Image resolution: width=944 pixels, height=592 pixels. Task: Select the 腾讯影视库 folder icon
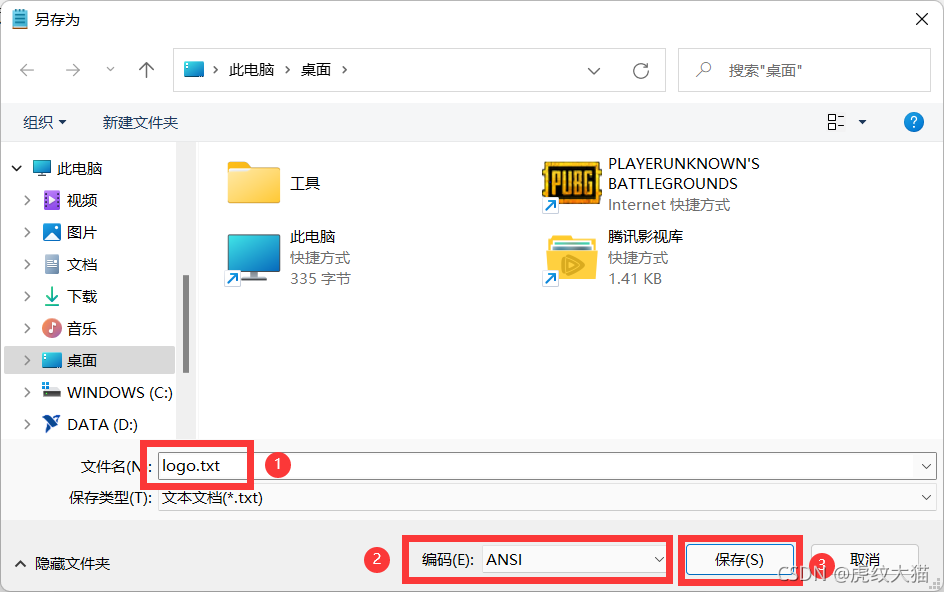click(x=571, y=259)
